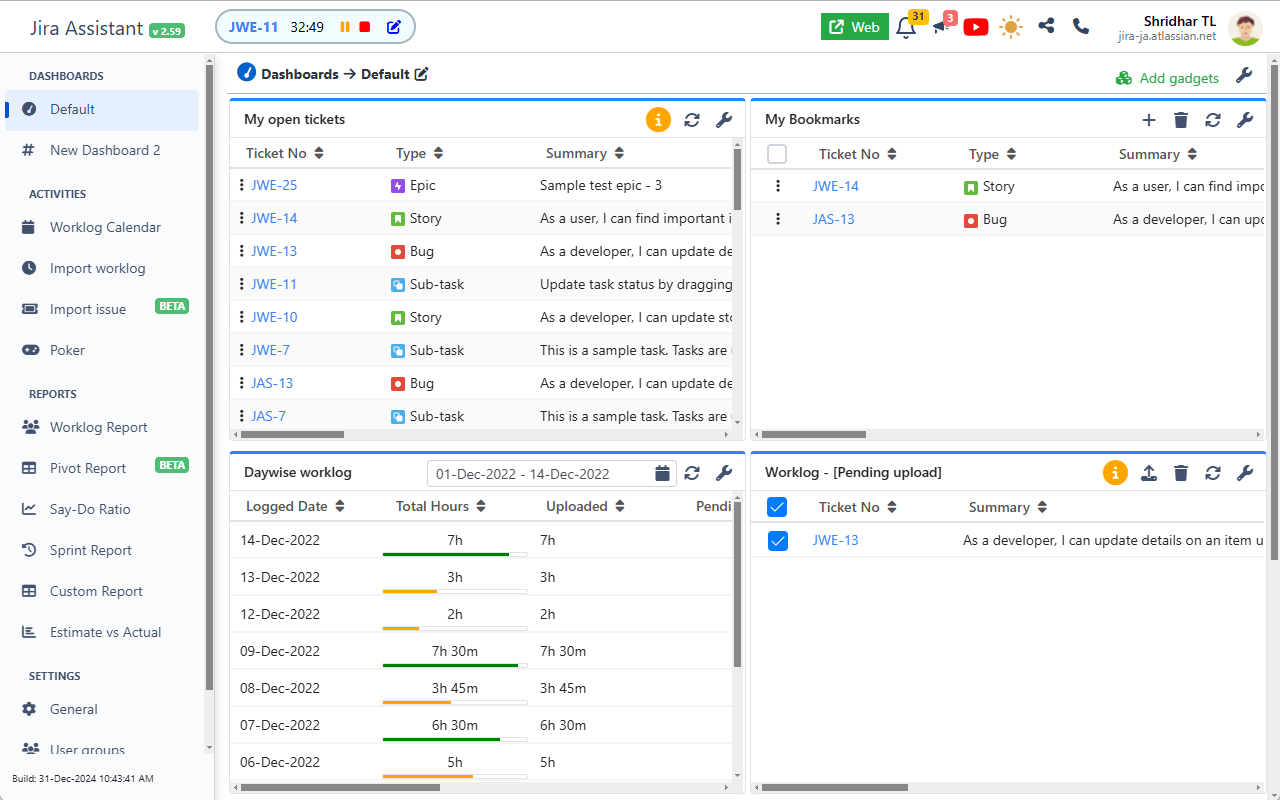Click the green Web button

click(855, 27)
